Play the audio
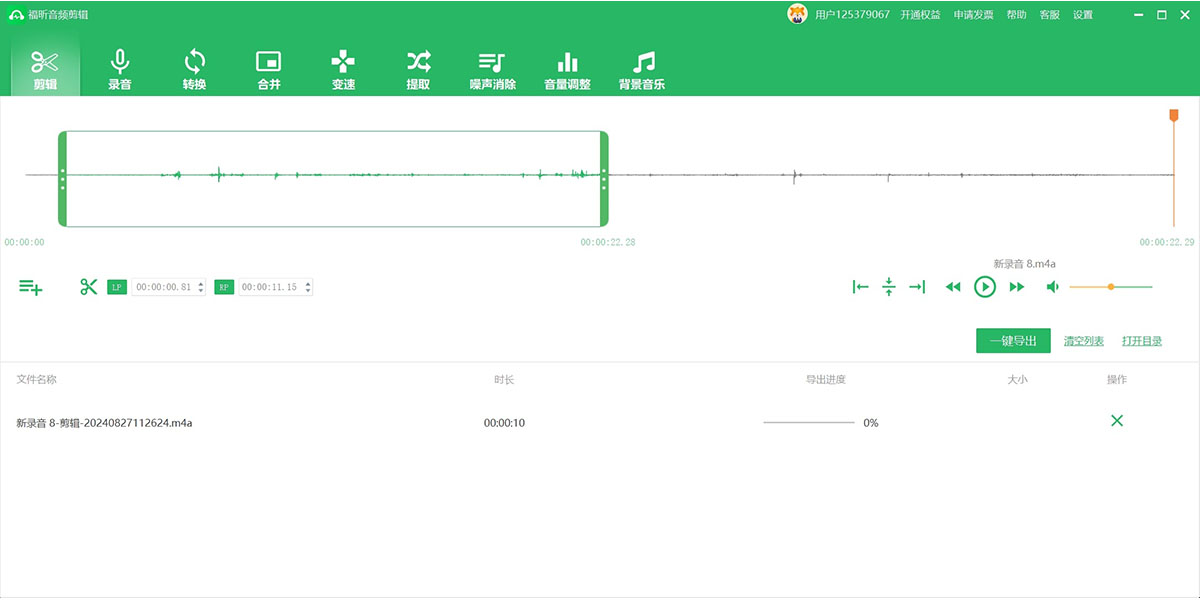The image size is (1200, 600). click(985, 287)
